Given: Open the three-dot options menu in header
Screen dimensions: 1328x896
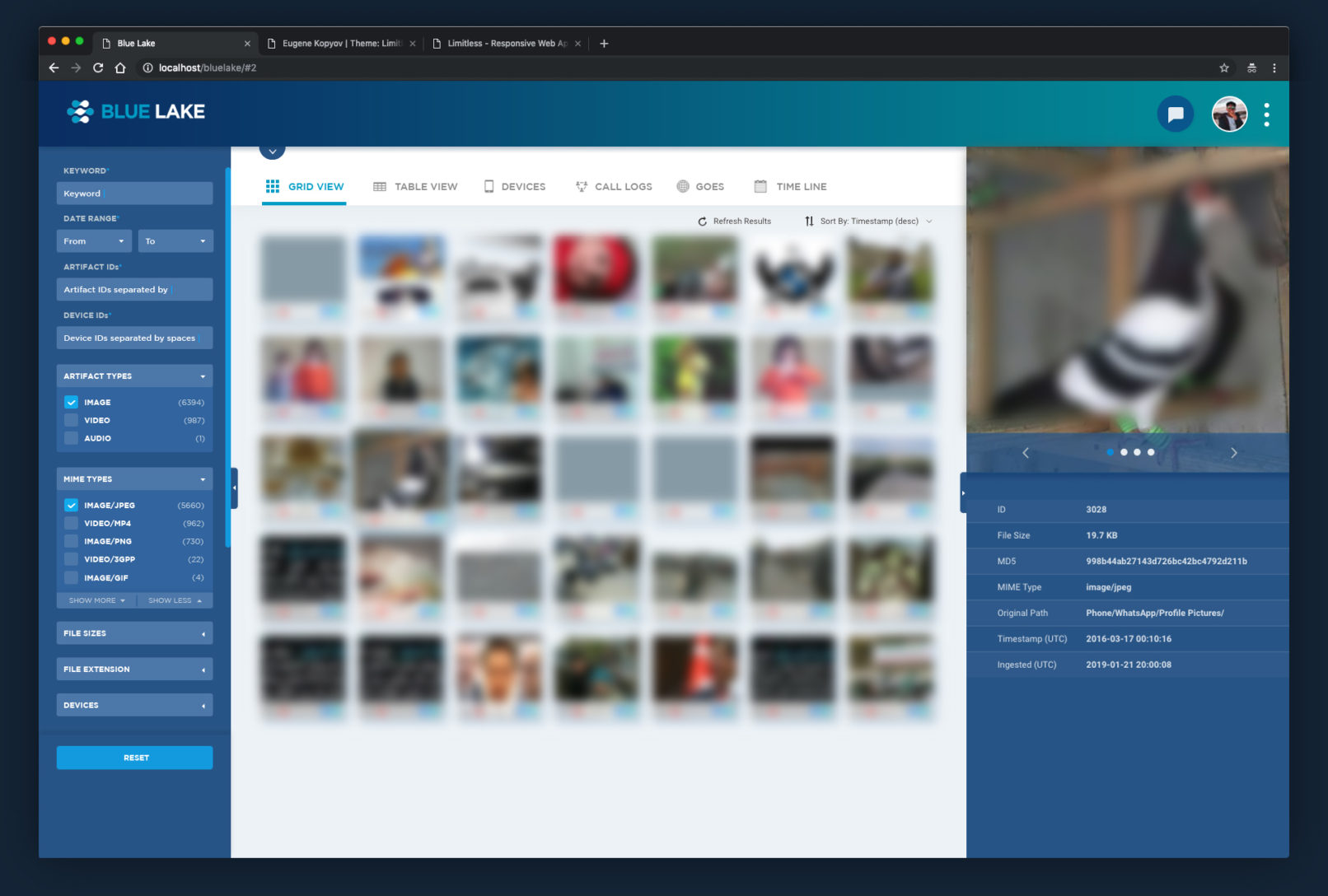Looking at the screenshot, I should click(x=1266, y=114).
